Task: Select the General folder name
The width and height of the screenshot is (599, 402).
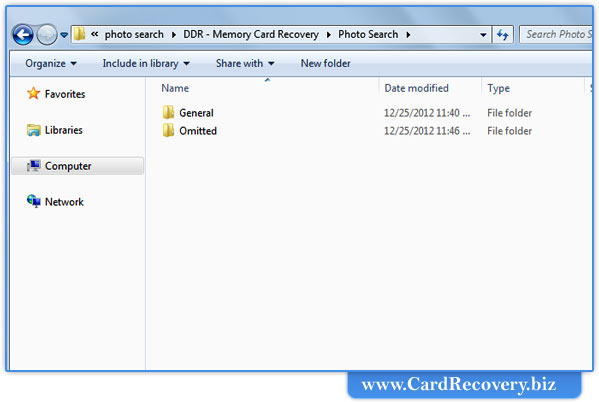Action: coord(196,113)
